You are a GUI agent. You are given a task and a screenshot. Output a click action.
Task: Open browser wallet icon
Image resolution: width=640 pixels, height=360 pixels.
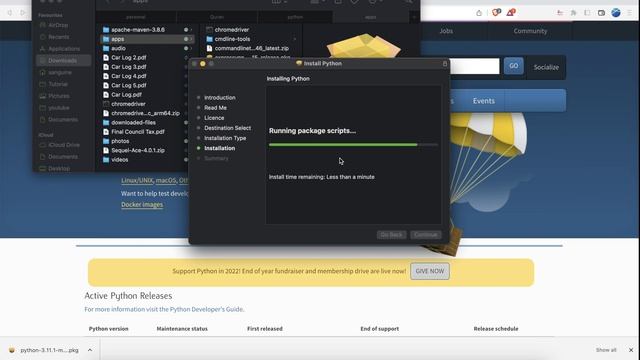tap(601, 13)
